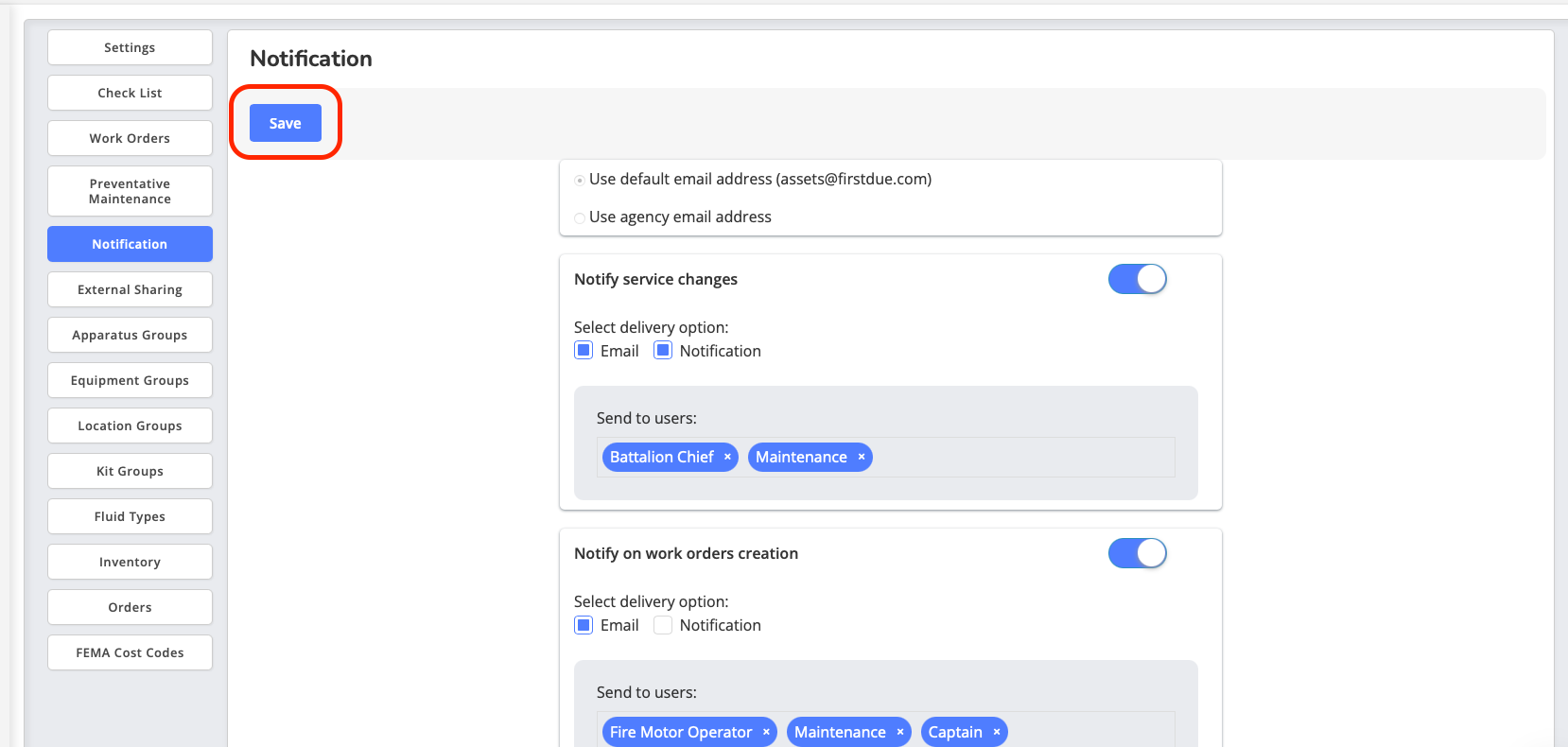
Task: Click the Save button
Action: [x=285, y=123]
